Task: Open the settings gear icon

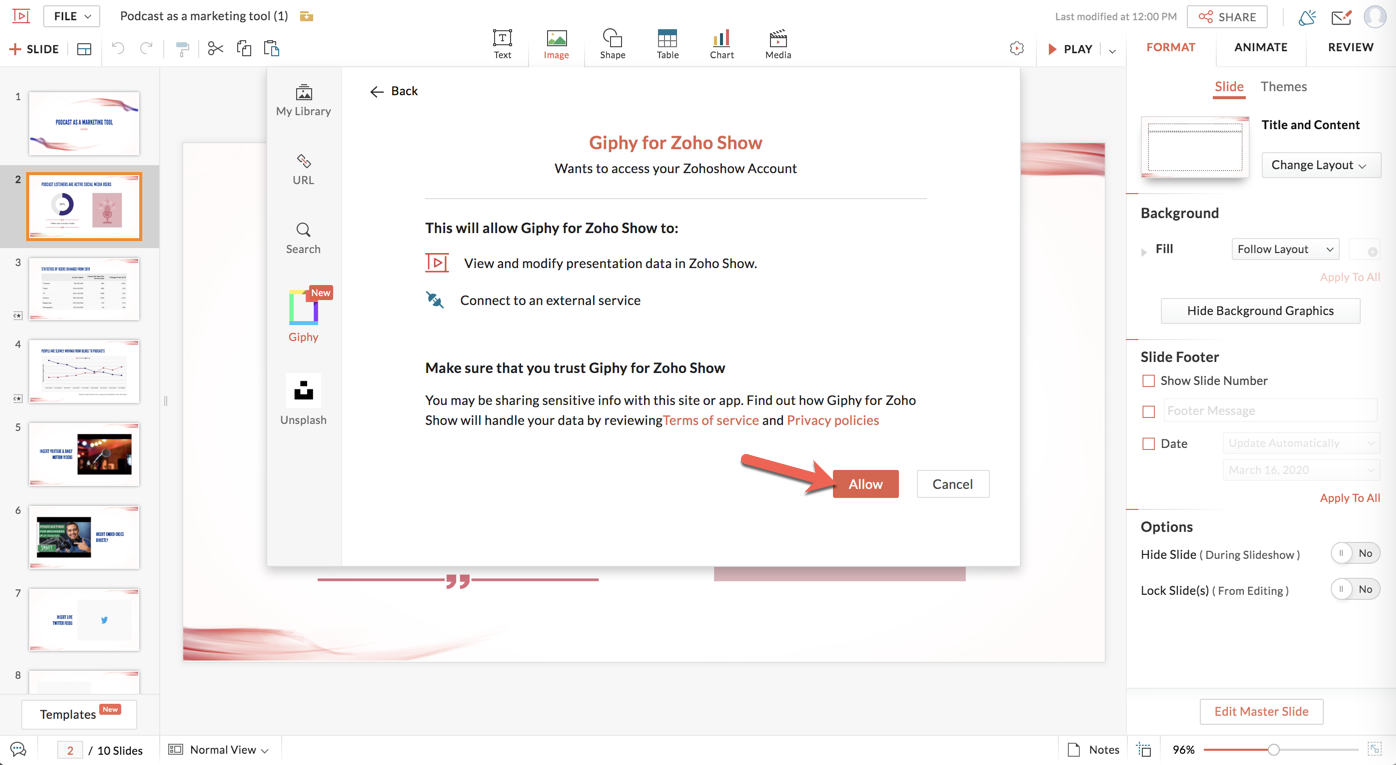Action: click(1017, 49)
